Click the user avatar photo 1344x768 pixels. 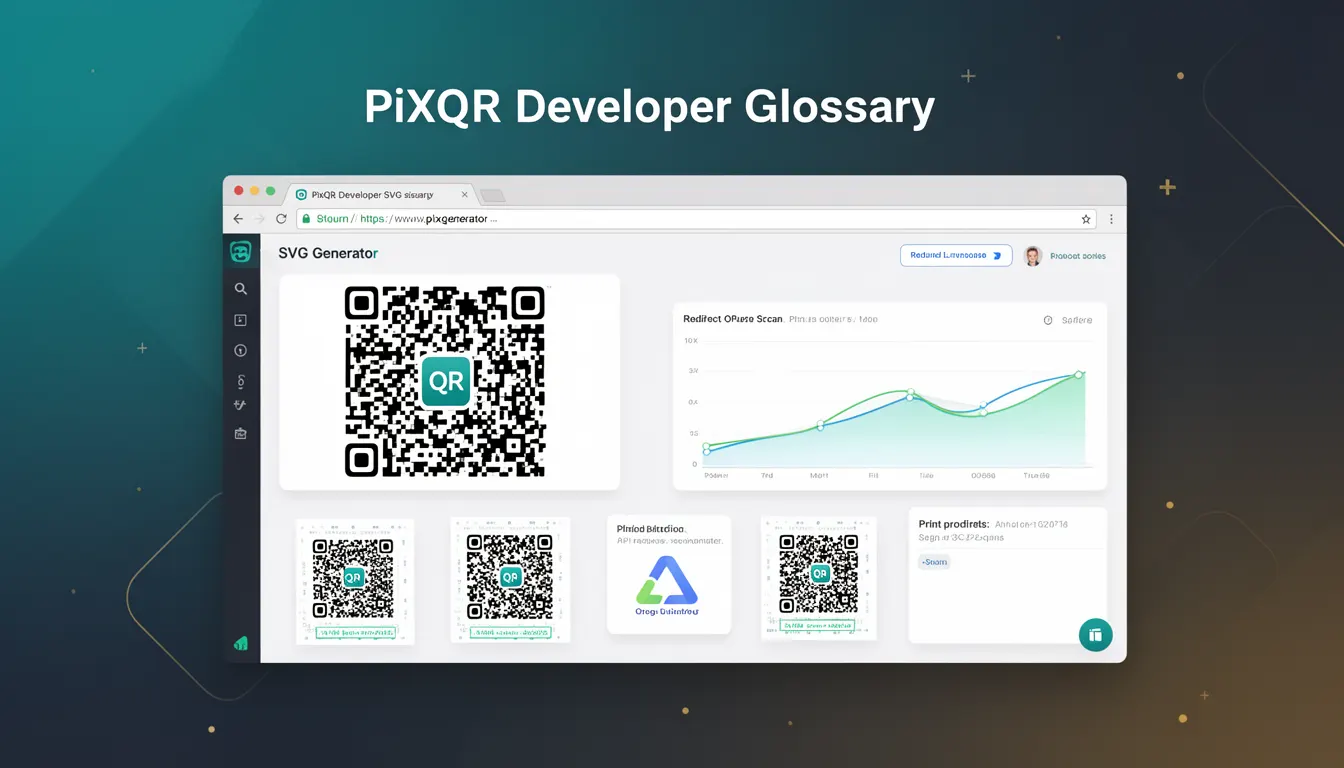click(x=1033, y=256)
